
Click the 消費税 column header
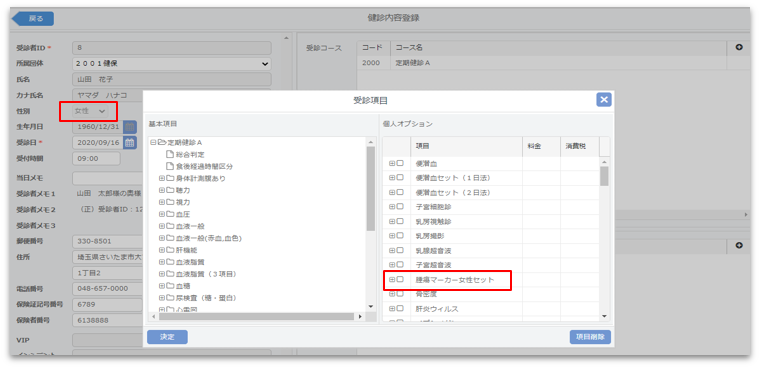(580, 146)
